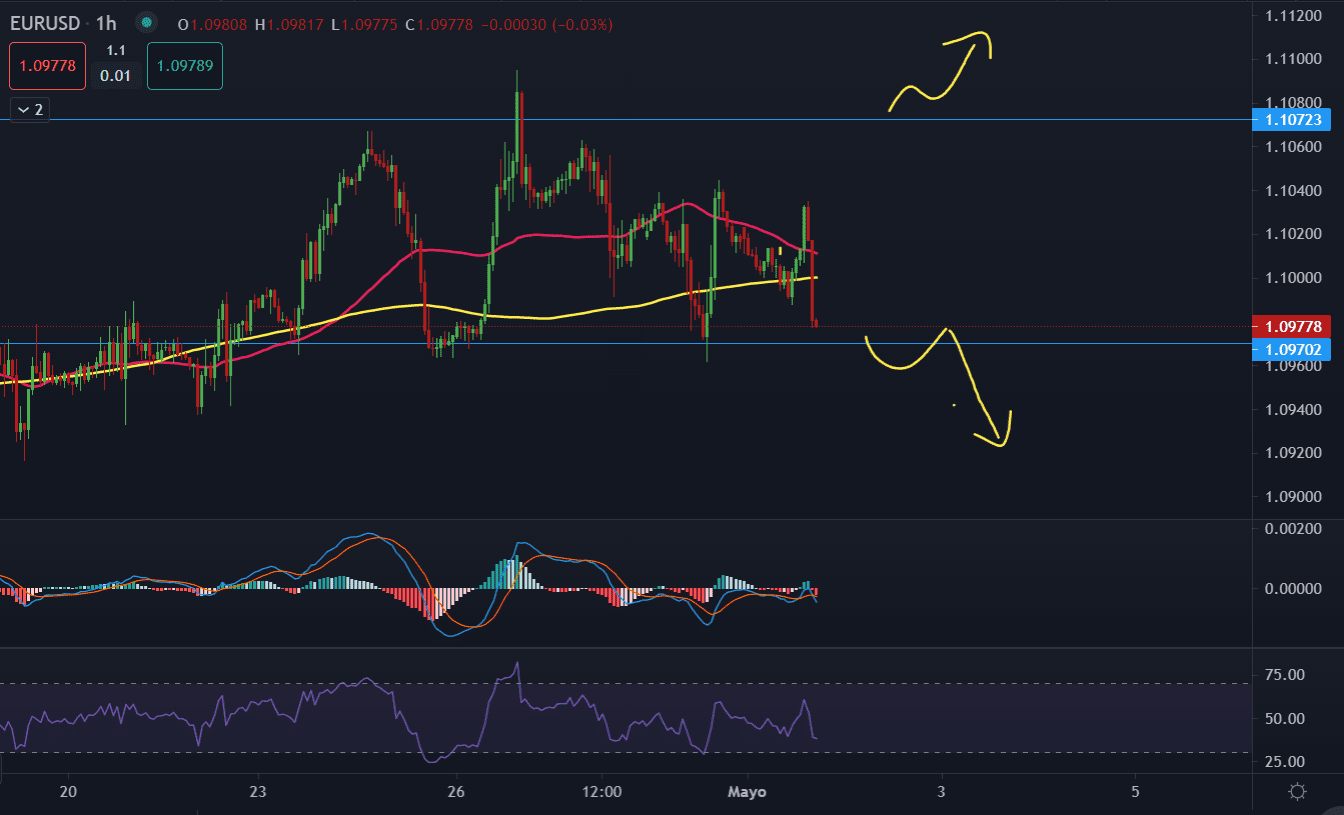Click the Mayo label on the time axis
This screenshot has height=815, width=1344.
tap(746, 791)
